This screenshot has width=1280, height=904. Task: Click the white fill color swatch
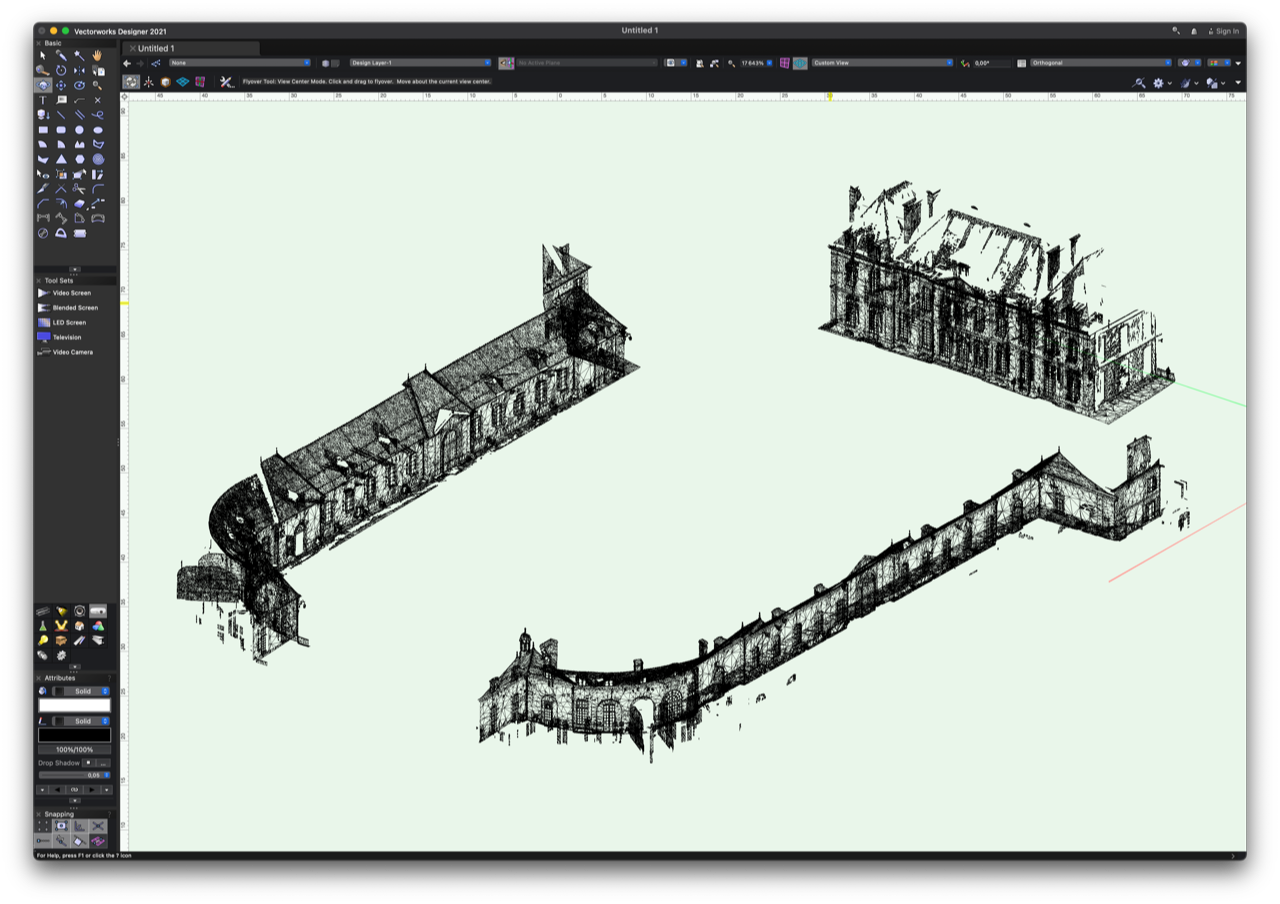[74, 705]
